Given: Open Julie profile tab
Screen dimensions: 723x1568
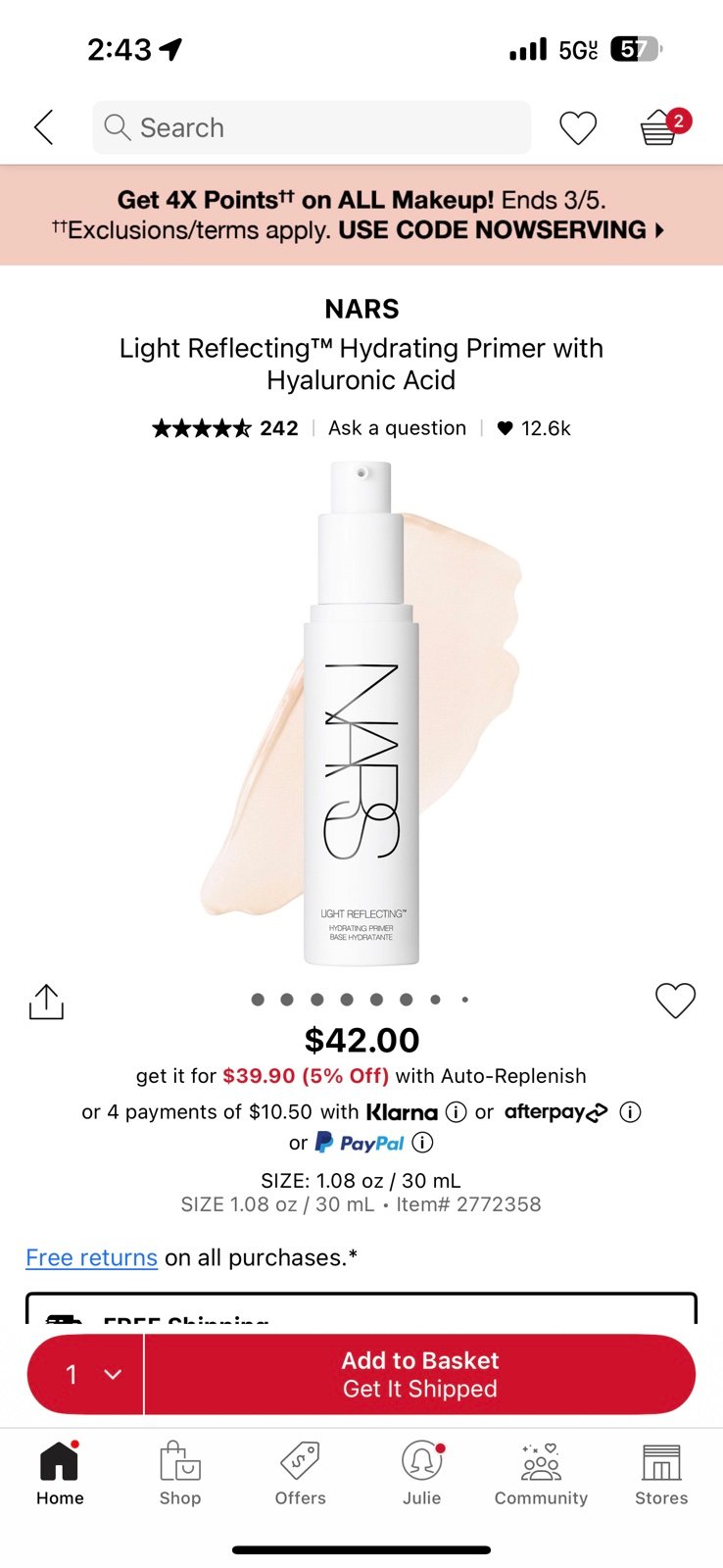Looking at the screenshot, I should pos(421,1473).
